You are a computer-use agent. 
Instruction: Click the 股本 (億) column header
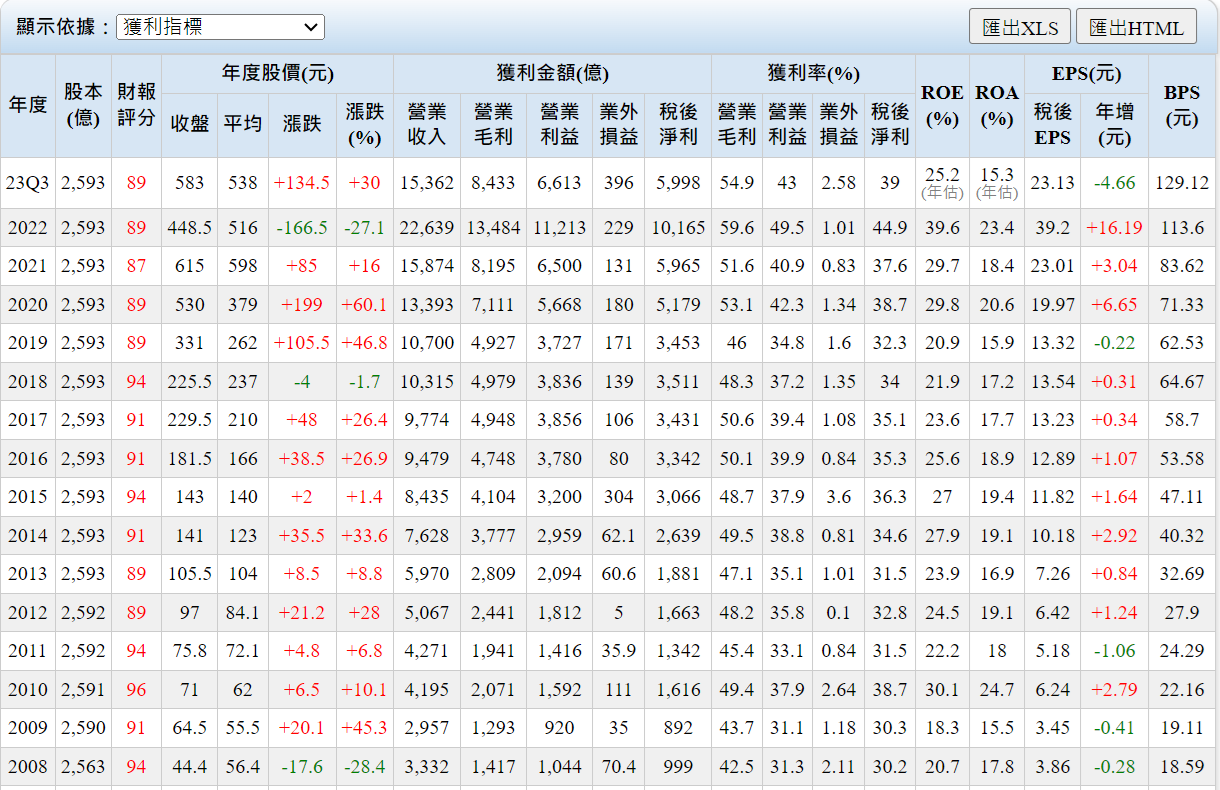83,105
